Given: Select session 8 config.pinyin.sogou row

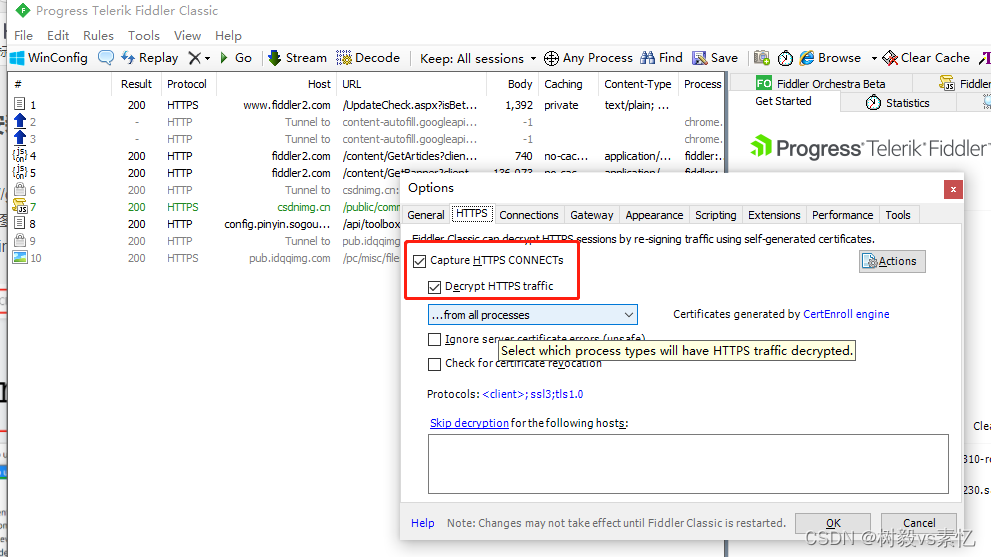Looking at the screenshot, I should click(x=206, y=224).
